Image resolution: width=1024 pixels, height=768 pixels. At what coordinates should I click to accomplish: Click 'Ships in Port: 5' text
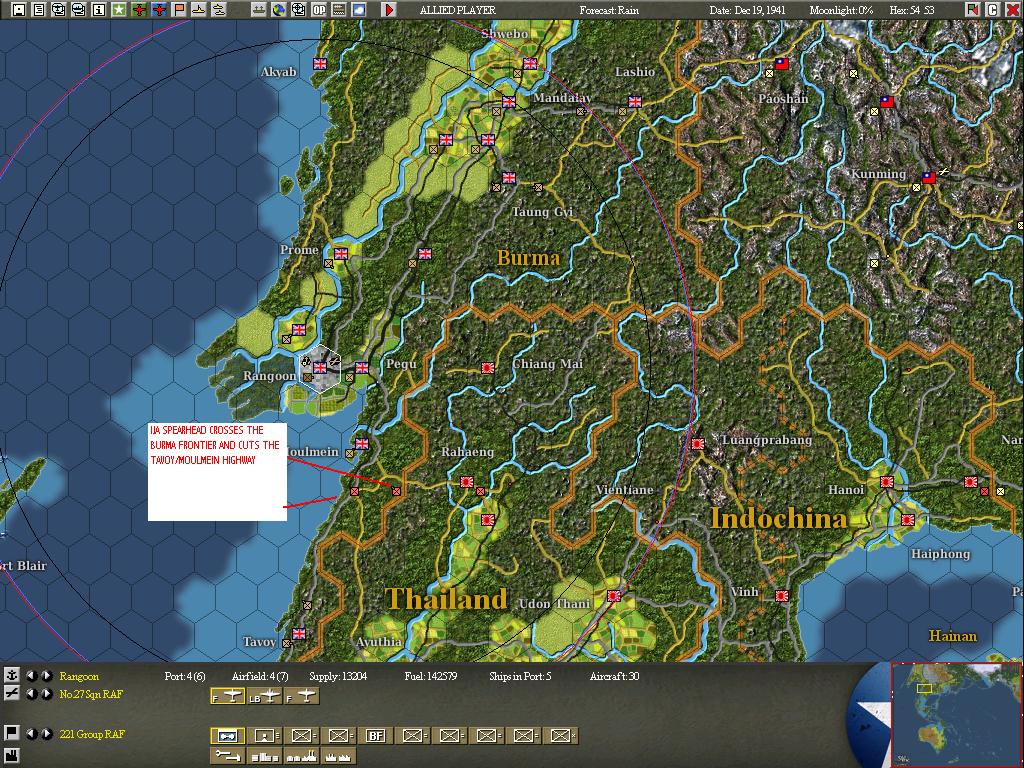(520, 676)
